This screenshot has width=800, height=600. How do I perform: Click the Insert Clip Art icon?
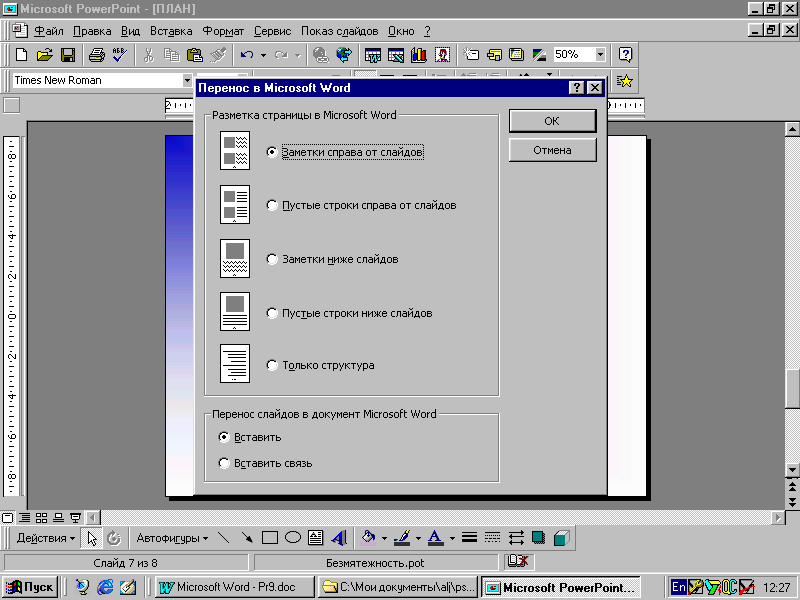tap(442, 55)
